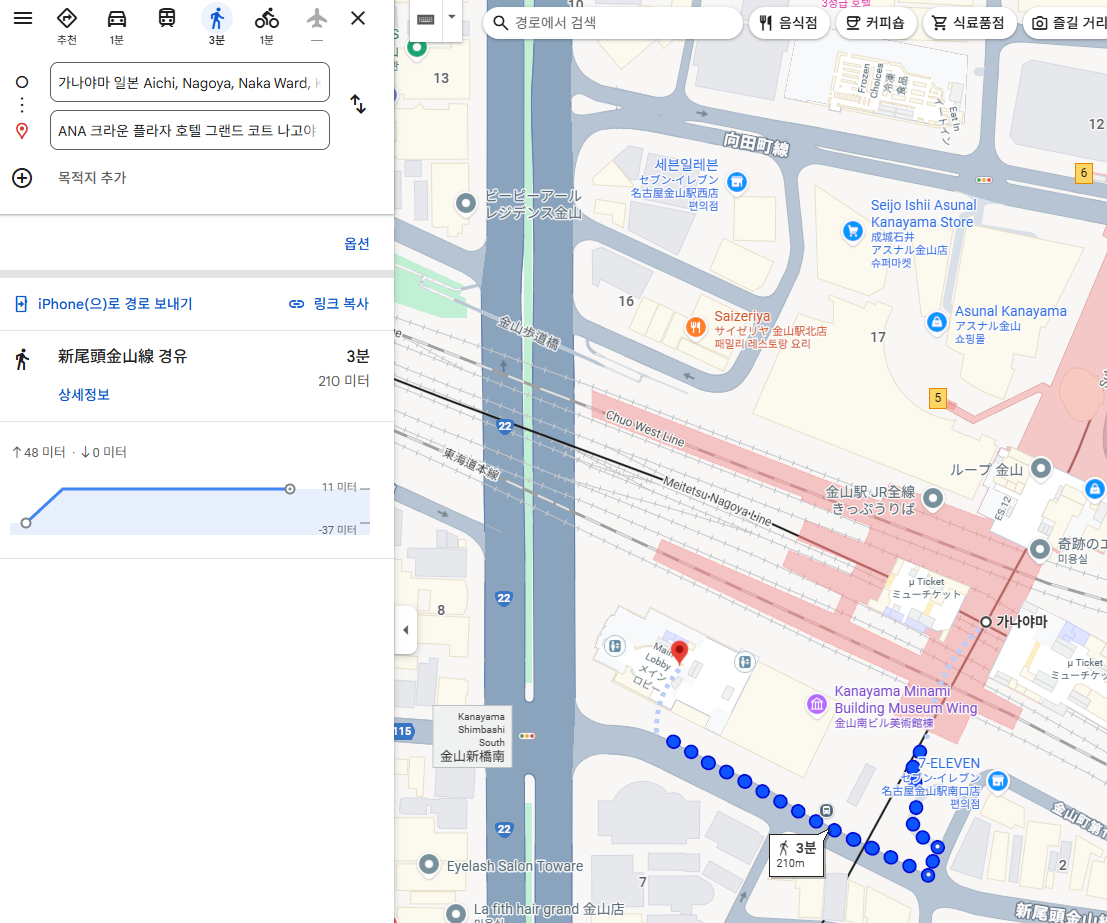
Task: Select walking mode showing 3분
Action: (x=217, y=25)
